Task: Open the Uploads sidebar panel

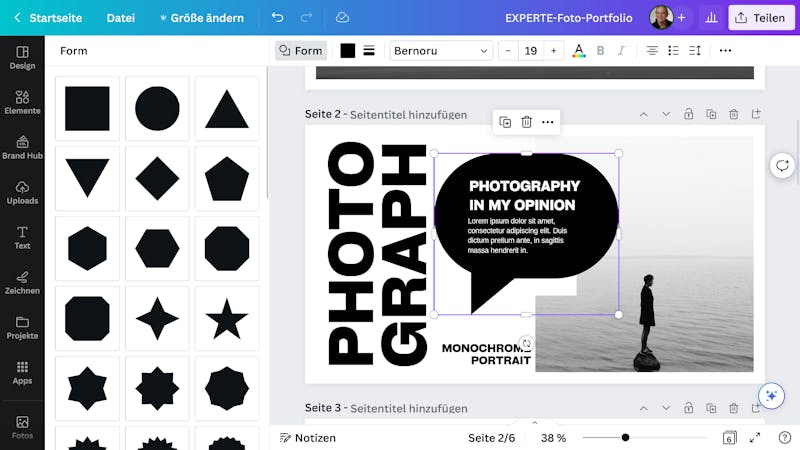Action: pyautogui.click(x=22, y=193)
